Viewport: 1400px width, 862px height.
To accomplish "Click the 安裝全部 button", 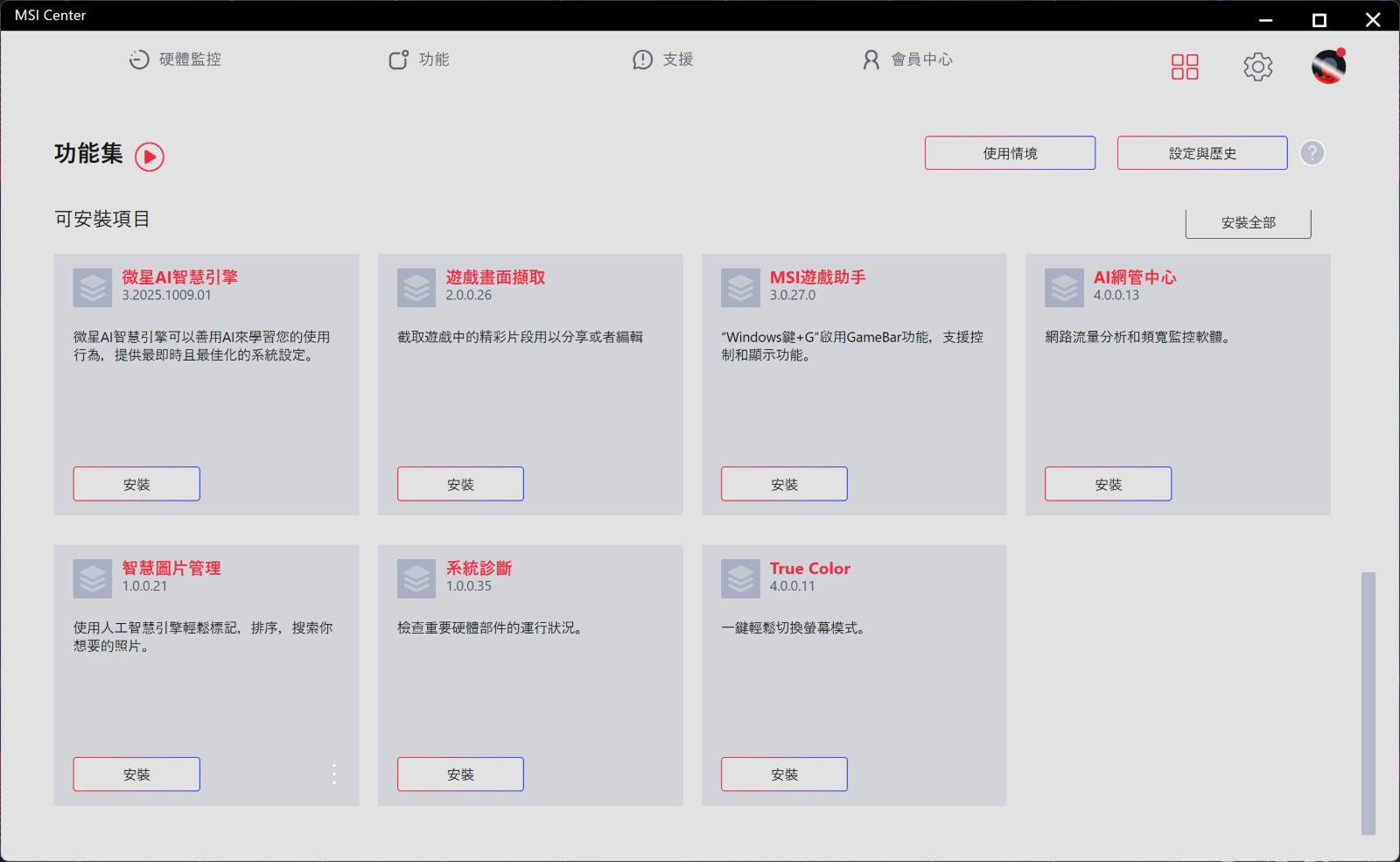I will [x=1248, y=223].
